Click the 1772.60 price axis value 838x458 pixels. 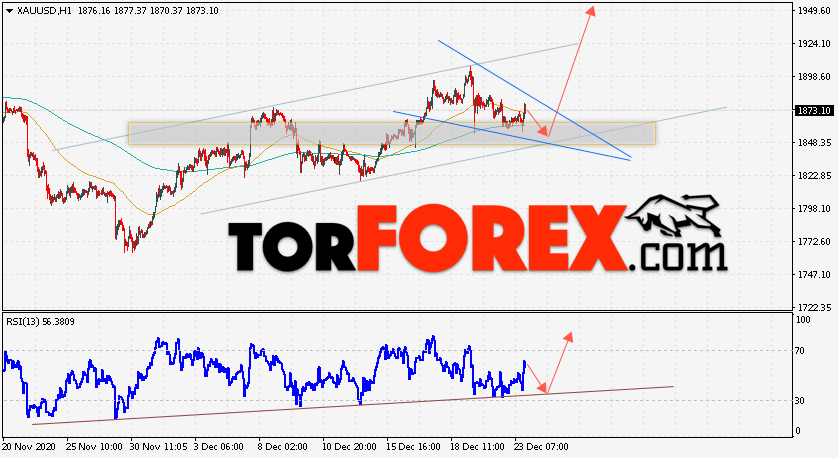(x=814, y=242)
